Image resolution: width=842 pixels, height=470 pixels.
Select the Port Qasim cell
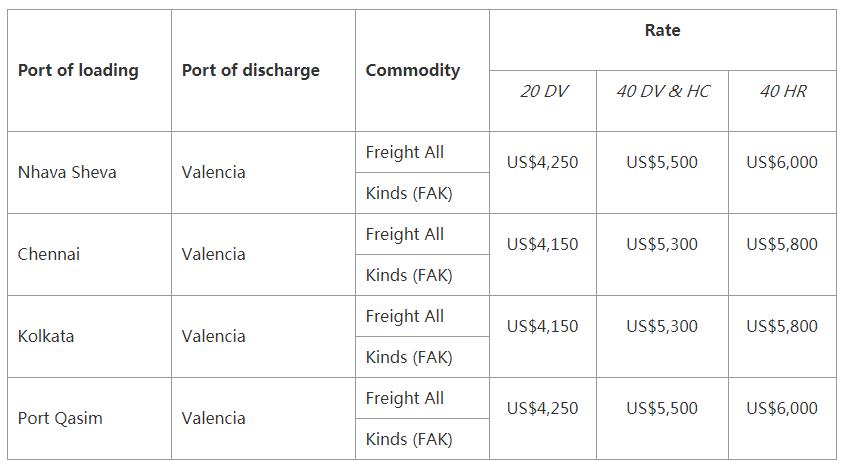60,418
